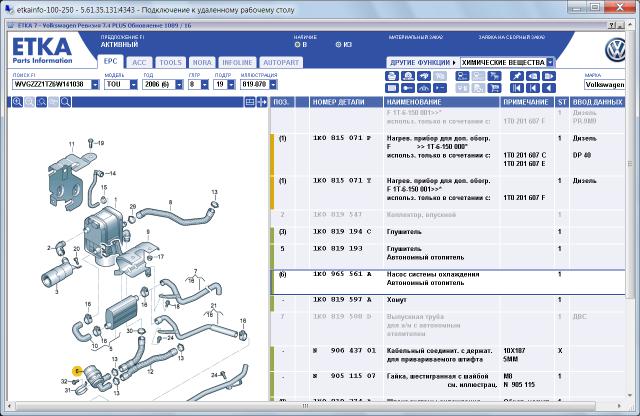Select the 'В' availability radio button
The width and height of the screenshot is (640, 416).
tap(297, 44)
